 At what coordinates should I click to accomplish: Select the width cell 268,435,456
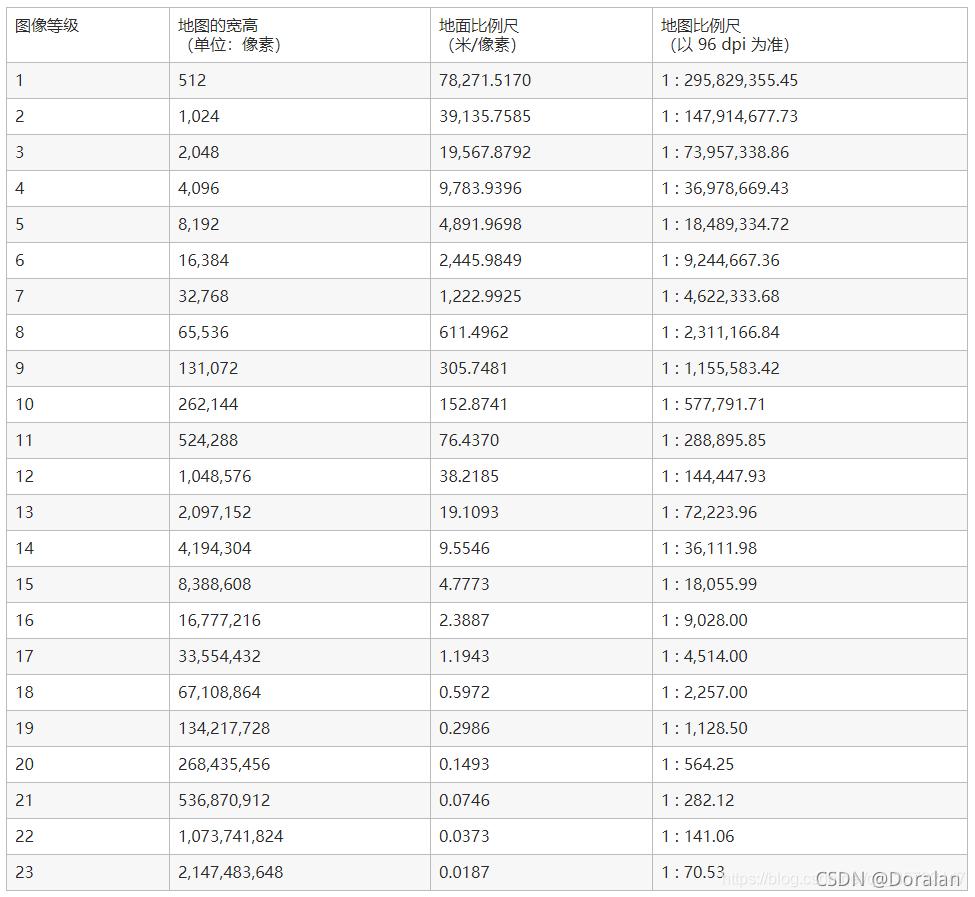(224, 764)
